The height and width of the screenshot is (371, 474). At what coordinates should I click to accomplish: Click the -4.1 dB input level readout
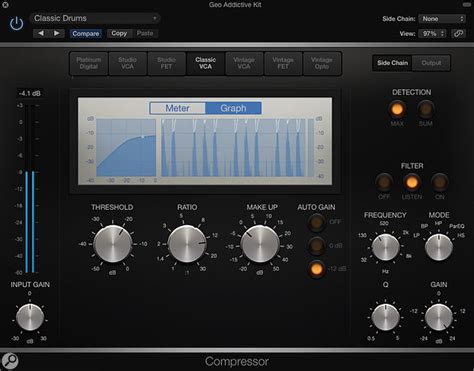(x=30, y=93)
